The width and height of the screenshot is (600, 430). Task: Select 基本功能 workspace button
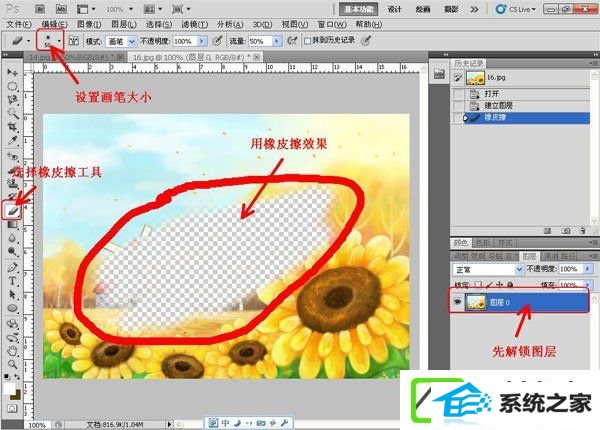(359, 9)
